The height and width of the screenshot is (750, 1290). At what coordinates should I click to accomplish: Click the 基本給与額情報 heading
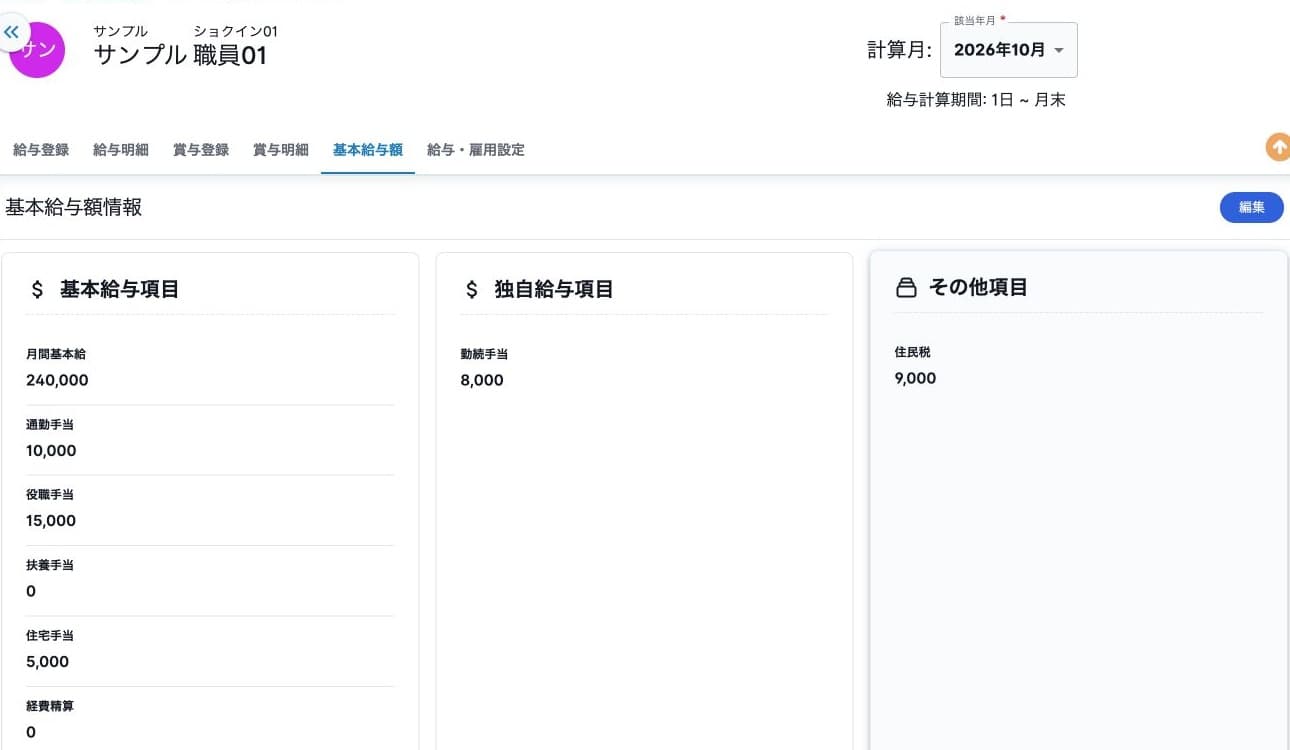(x=74, y=207)
